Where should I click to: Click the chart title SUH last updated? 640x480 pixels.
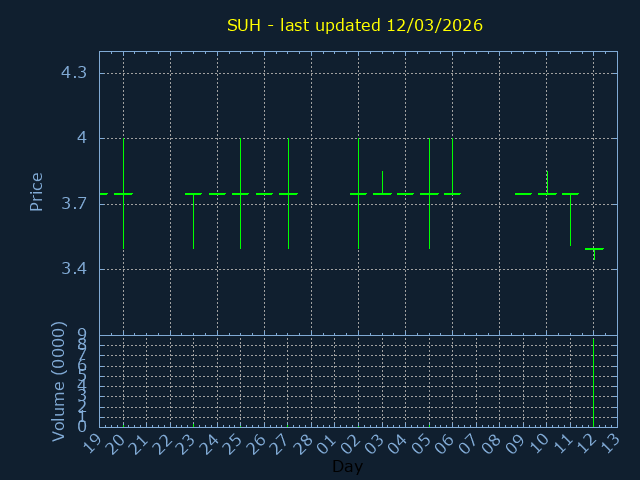point(354,25)
